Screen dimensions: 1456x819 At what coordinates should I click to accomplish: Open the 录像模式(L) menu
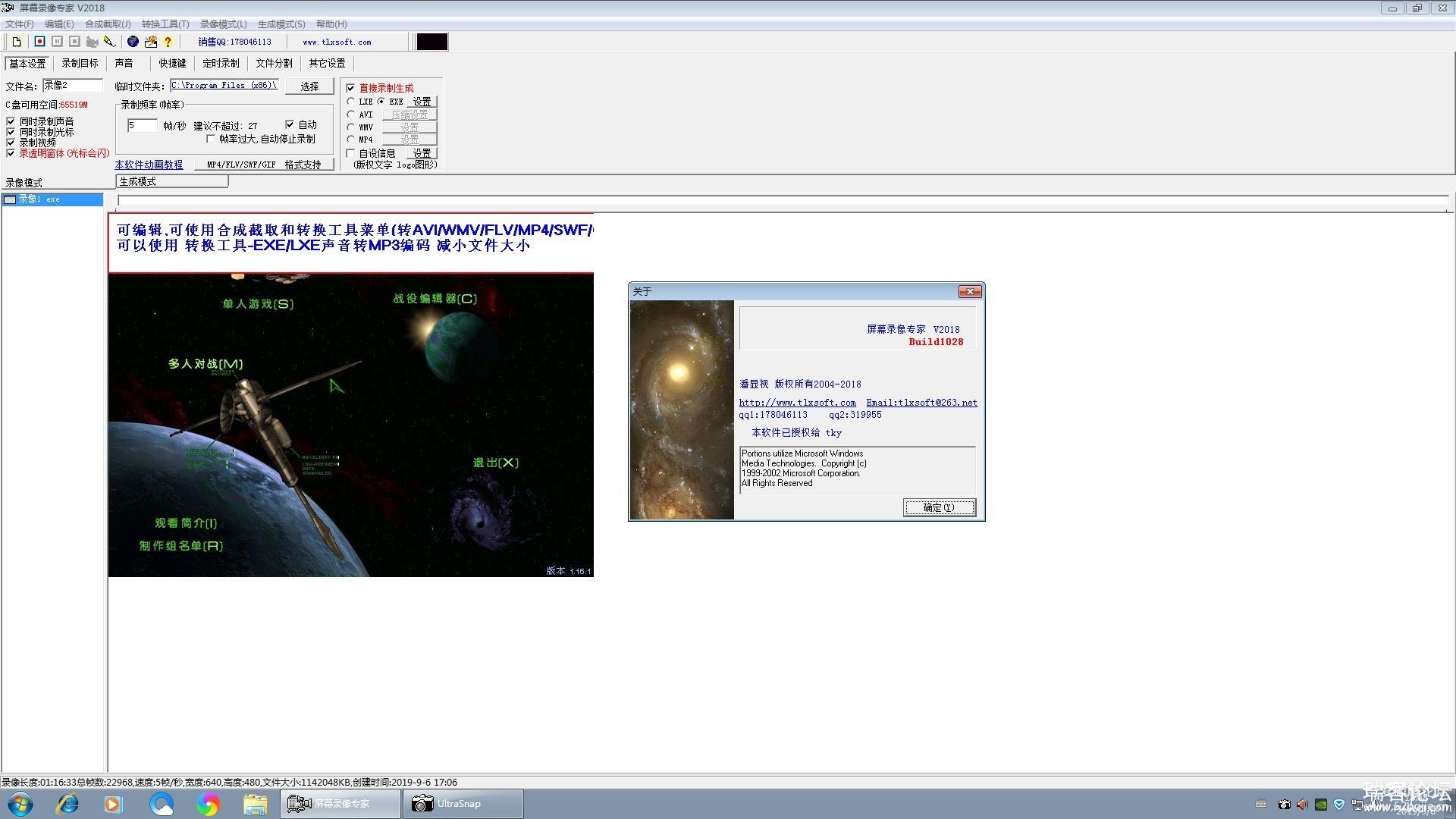point(224,24)
